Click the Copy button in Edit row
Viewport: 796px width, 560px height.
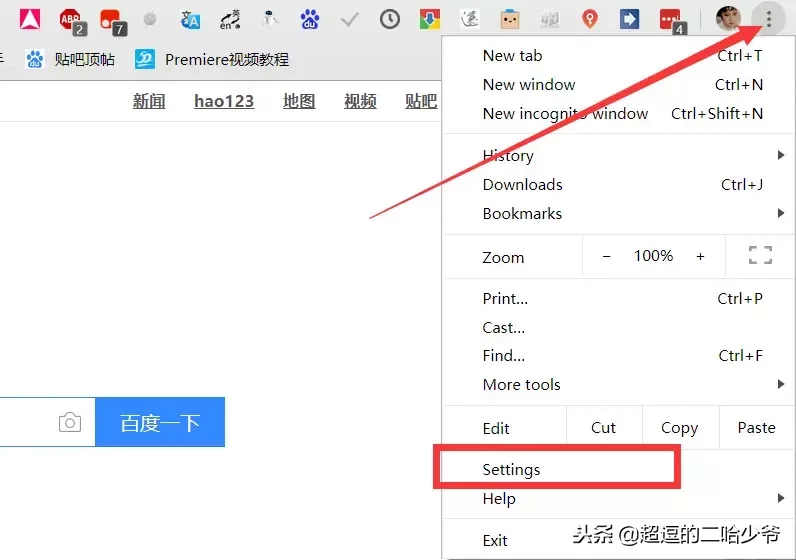pyautogui.click(x=680, y=427)
